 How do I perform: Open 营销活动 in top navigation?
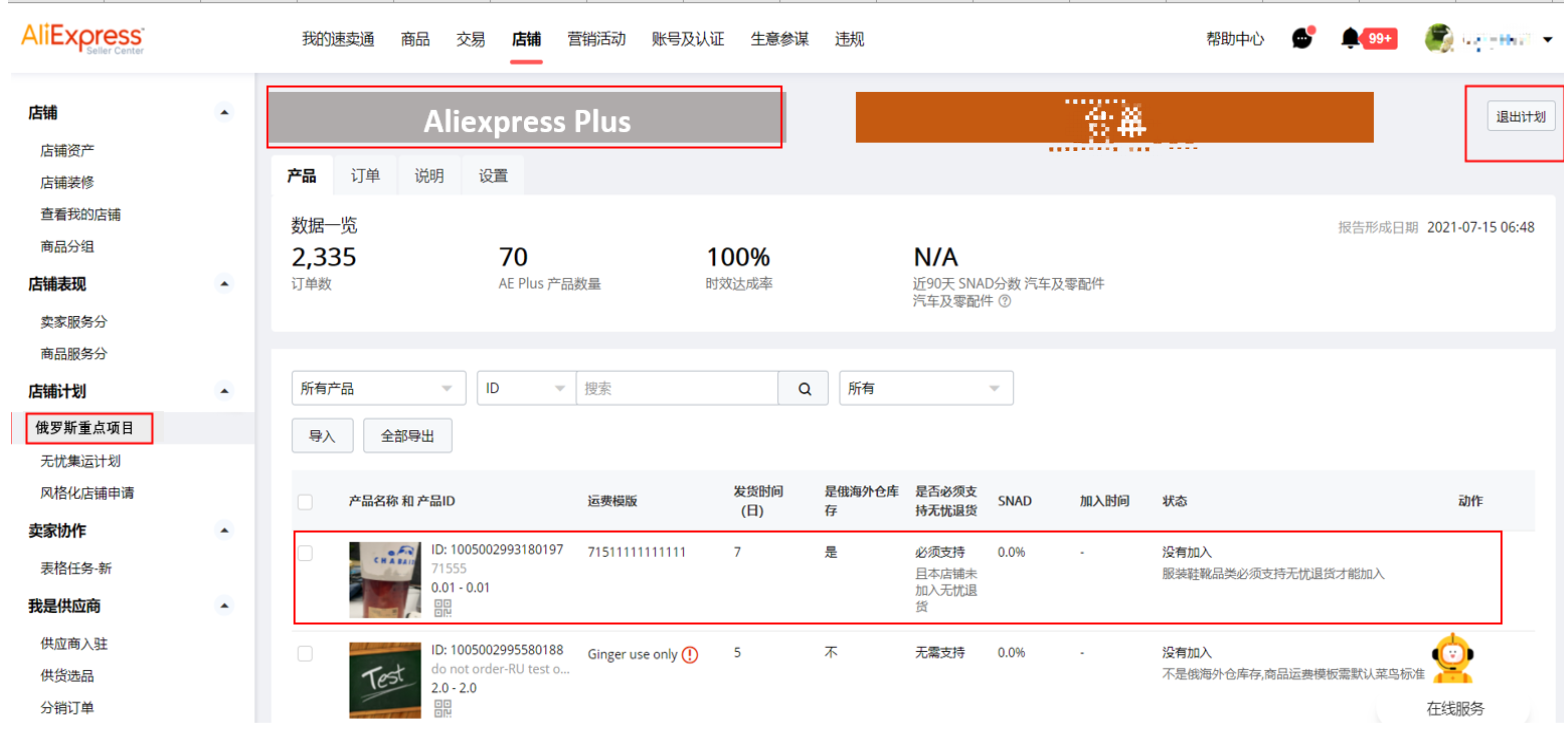[596, 39]
